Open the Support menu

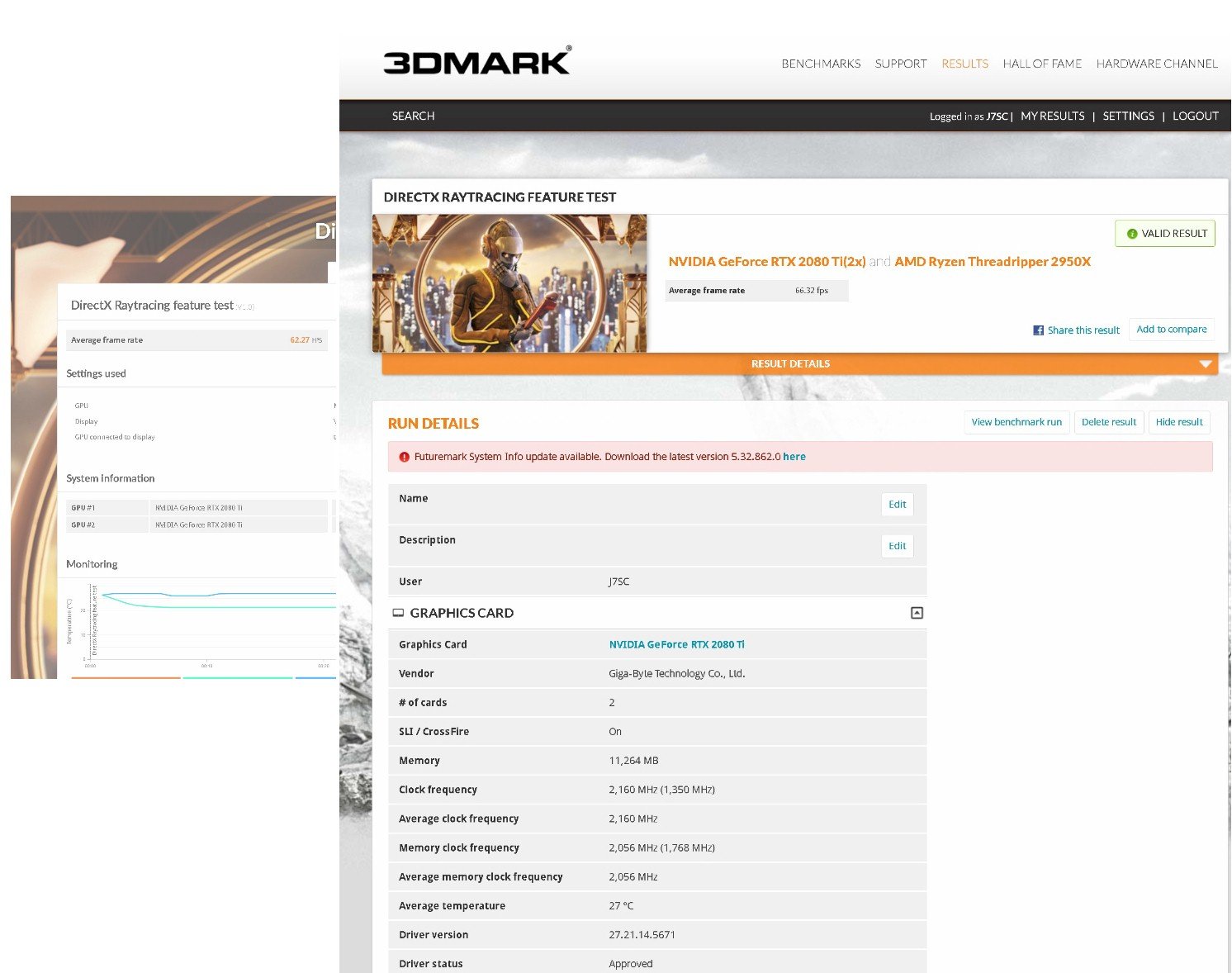click(x=901, y=64)
